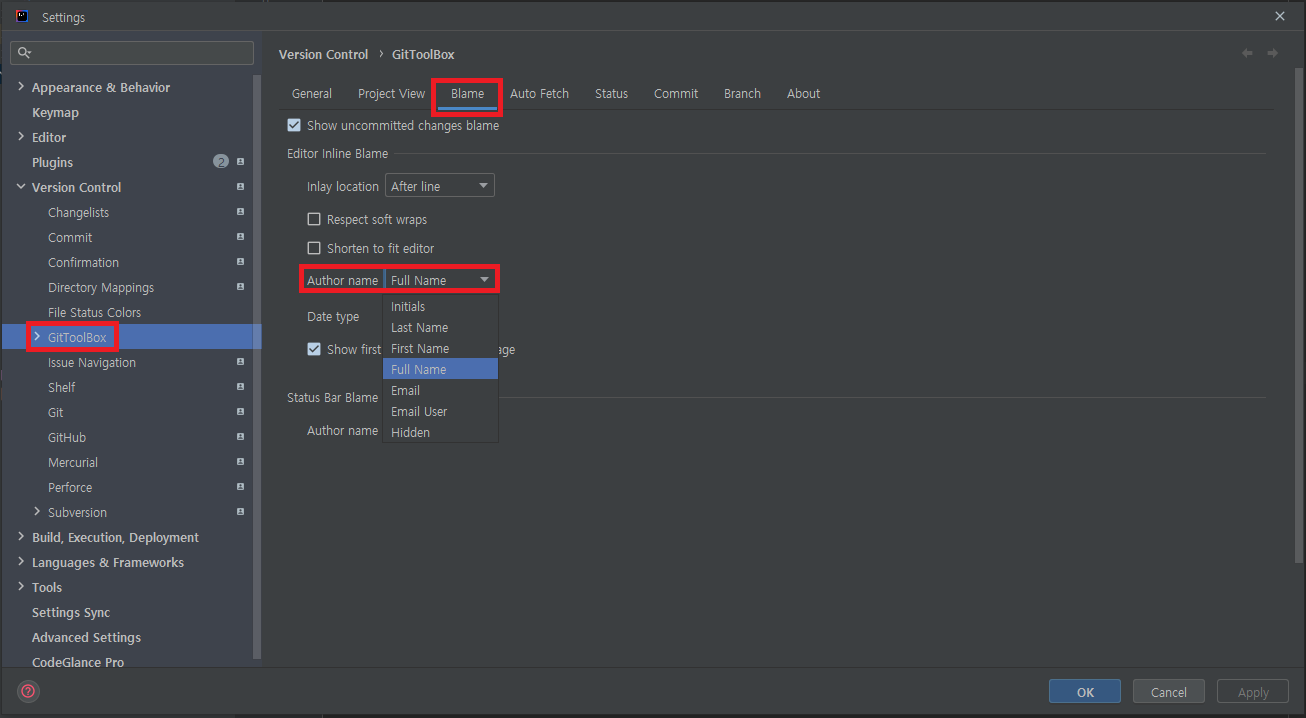Choose Last Name option
This screenshot has height=718, width=1306.
tap(440, 328)
